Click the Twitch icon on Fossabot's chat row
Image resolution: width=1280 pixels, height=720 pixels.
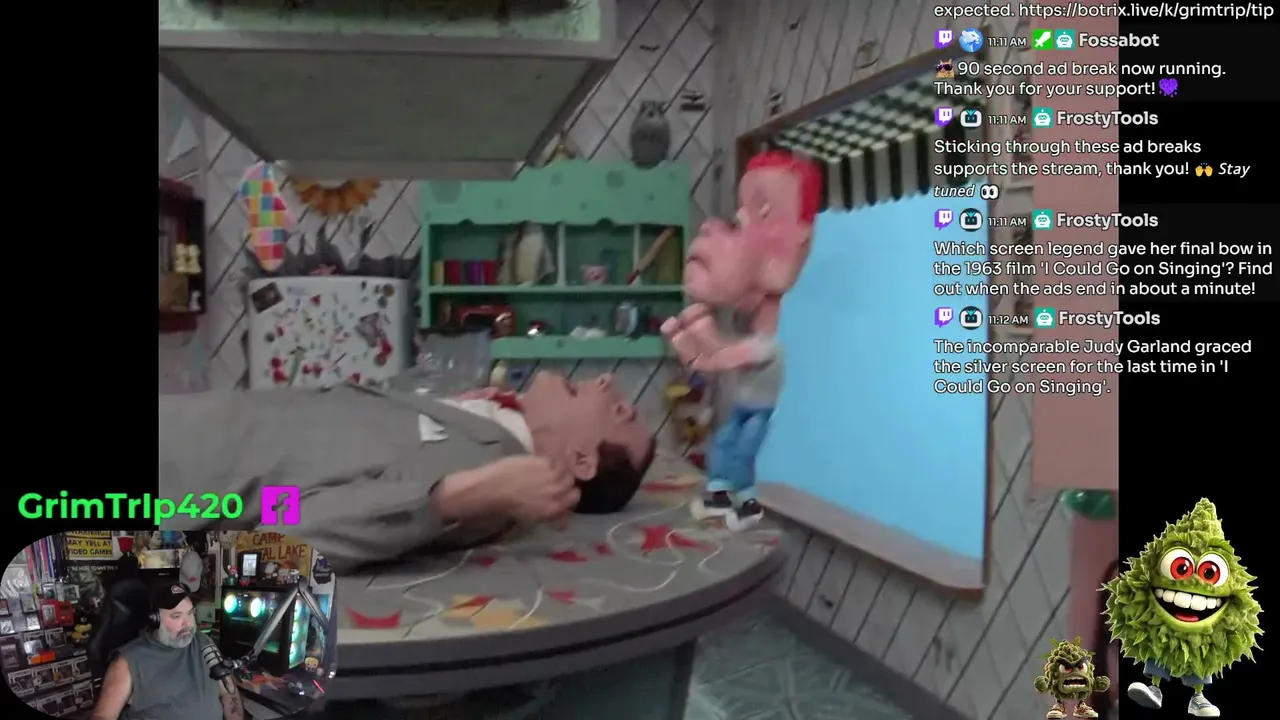pos(944,40)
